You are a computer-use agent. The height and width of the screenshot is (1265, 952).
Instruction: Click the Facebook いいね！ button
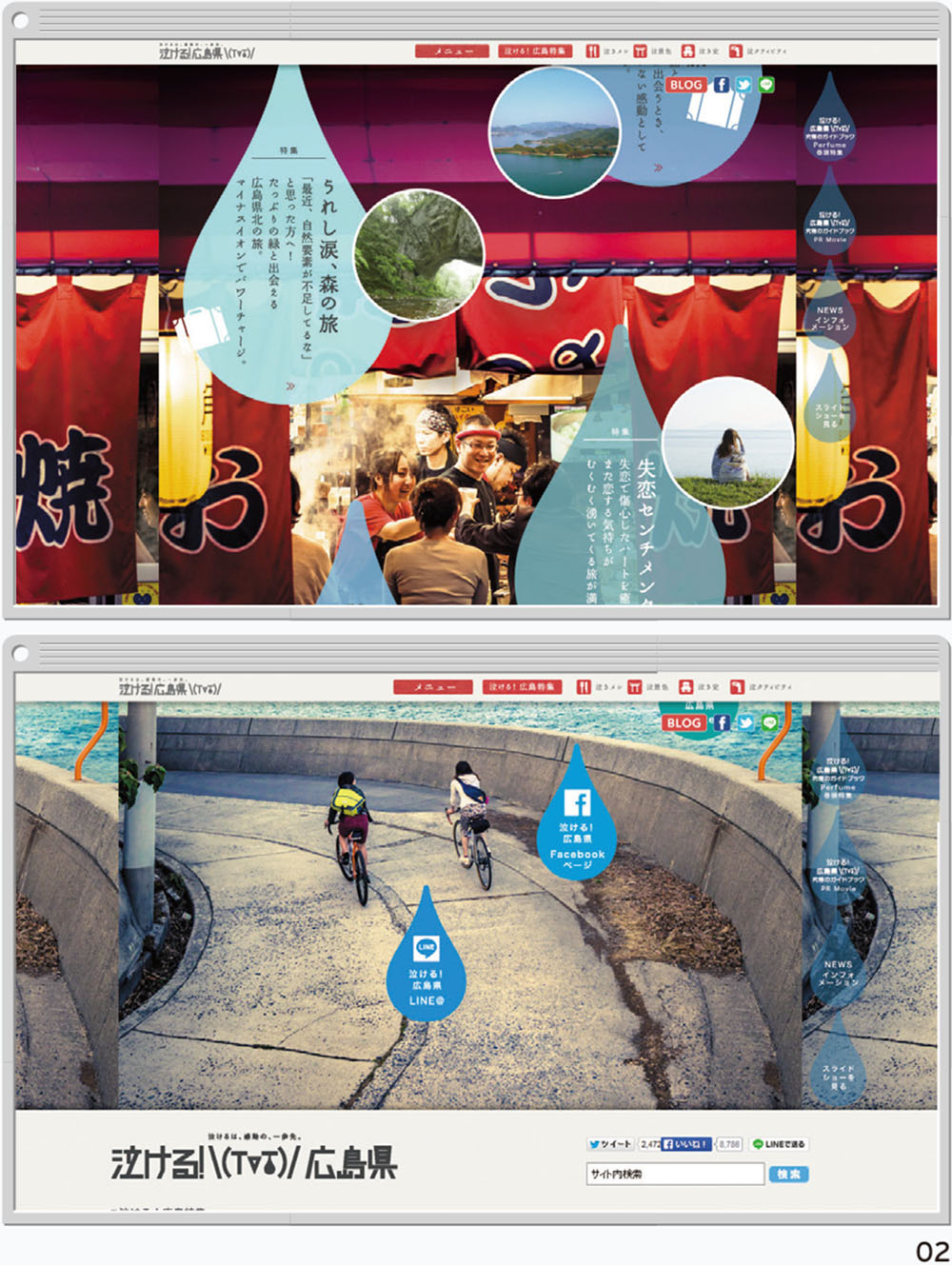(685, 1144)
